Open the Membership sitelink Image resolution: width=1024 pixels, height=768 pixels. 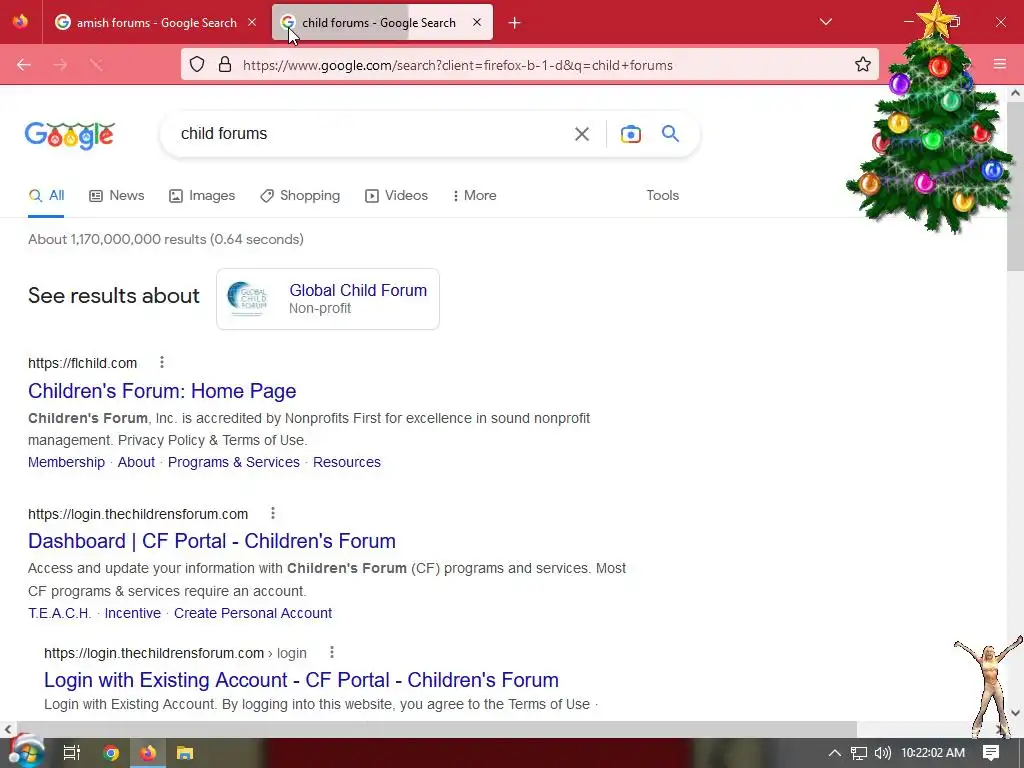point(67,462)
